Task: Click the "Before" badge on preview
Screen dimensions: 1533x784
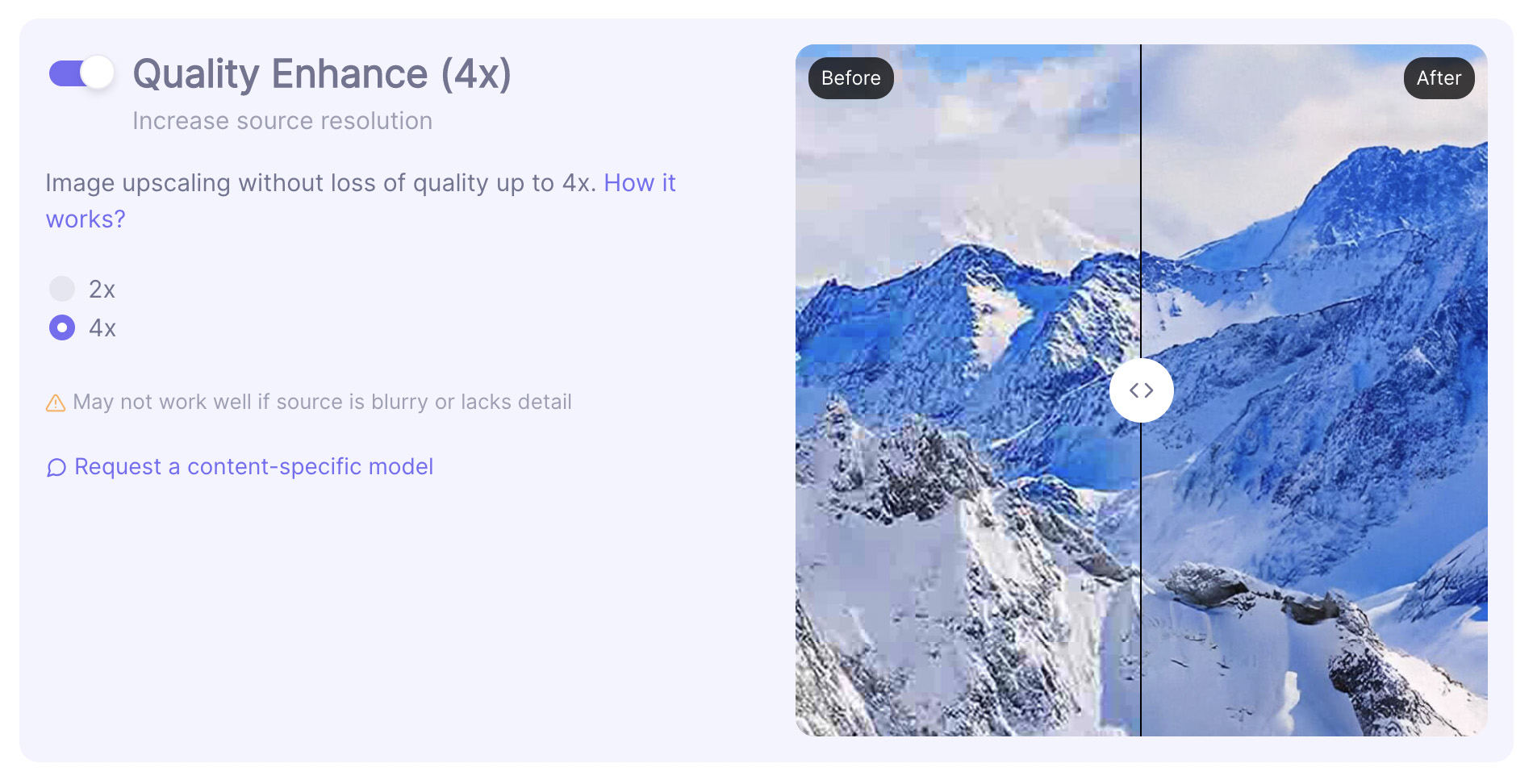Action: pos(850,78)
